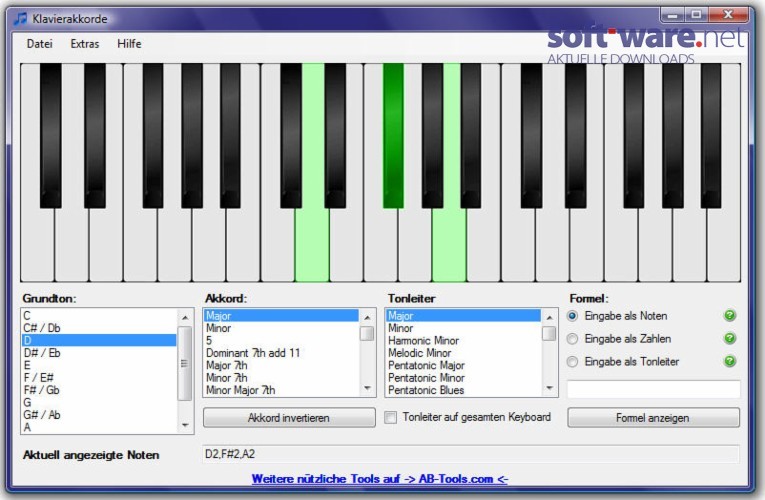Select F# / Gb in the Grundton list

pyautogui.click(x=100, y=390)
